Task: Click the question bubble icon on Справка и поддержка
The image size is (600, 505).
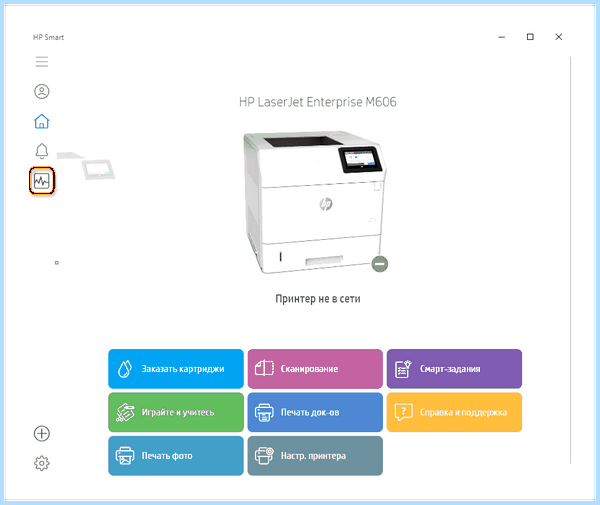Action: (403, 412)
